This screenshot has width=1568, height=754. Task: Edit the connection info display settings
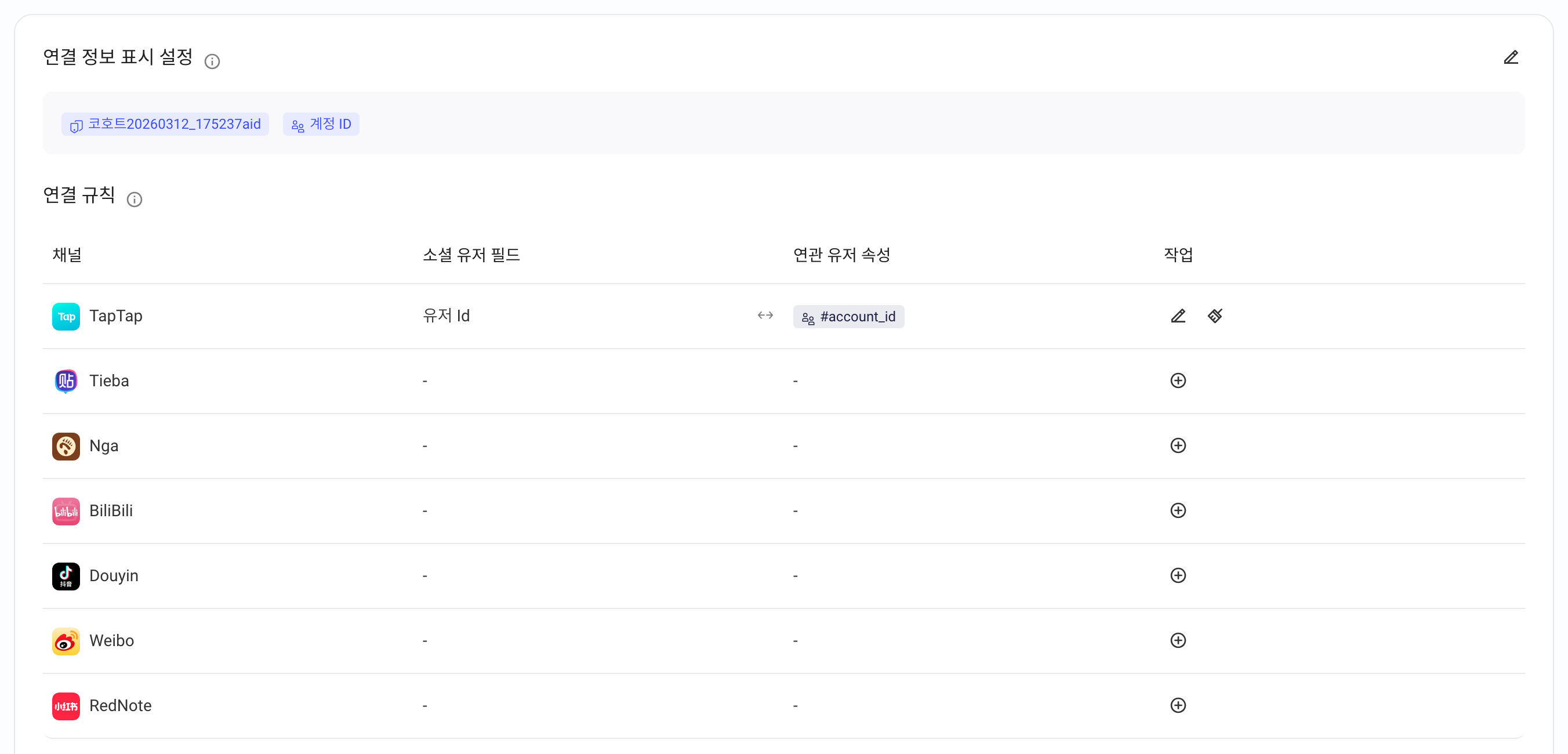(1510, 58)
